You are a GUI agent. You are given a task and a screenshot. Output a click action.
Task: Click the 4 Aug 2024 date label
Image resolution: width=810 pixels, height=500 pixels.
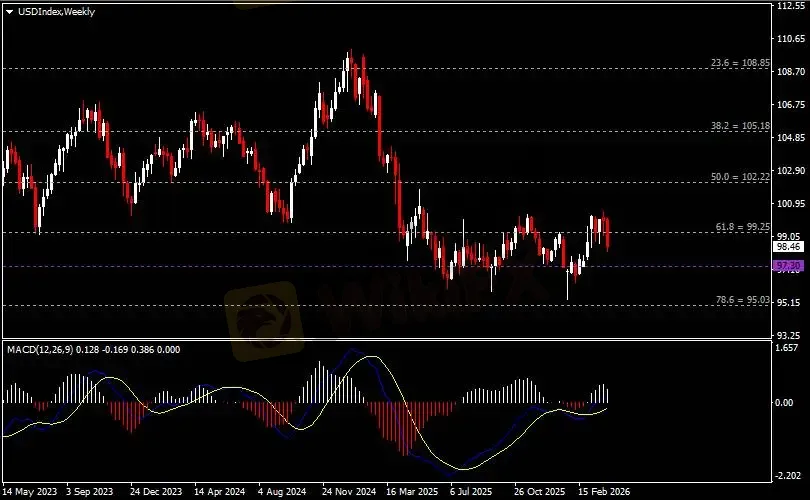[x=282, y=491]
